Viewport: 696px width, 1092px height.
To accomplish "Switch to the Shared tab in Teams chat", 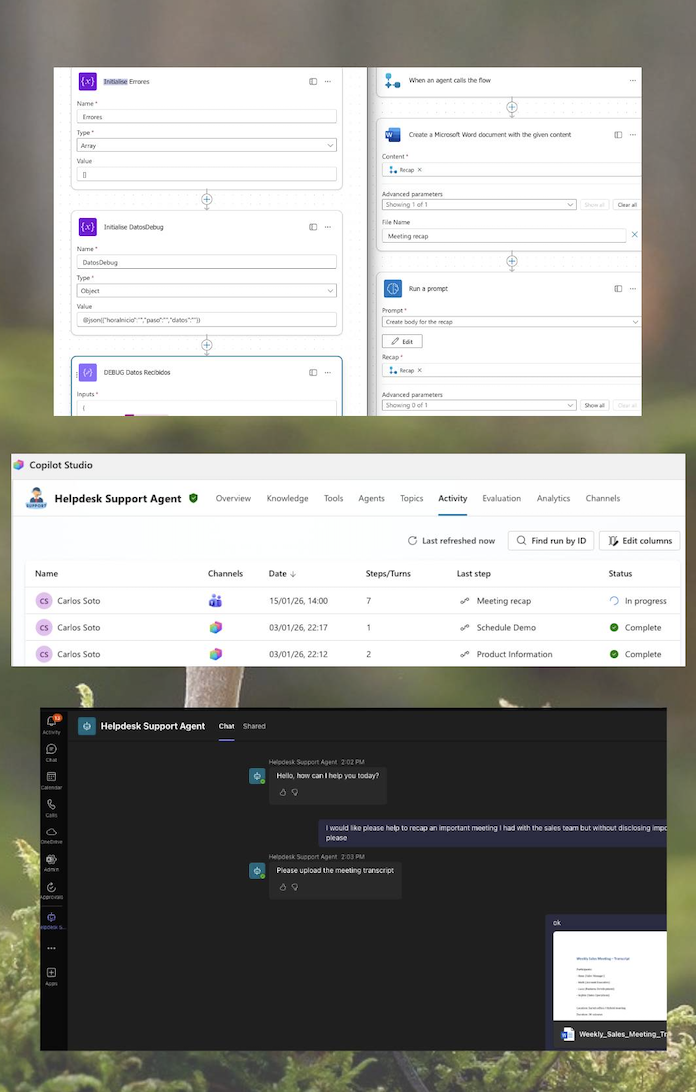I will (254, 726).
